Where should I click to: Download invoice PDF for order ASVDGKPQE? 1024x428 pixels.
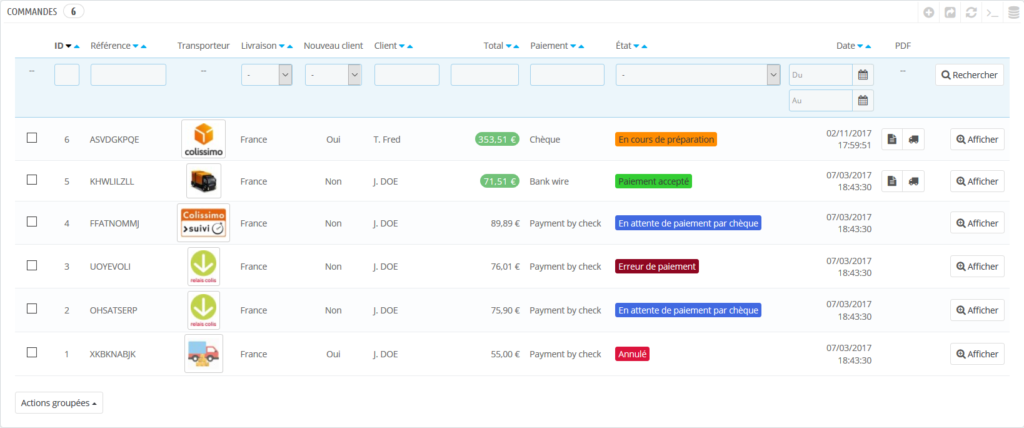(891, 139)
